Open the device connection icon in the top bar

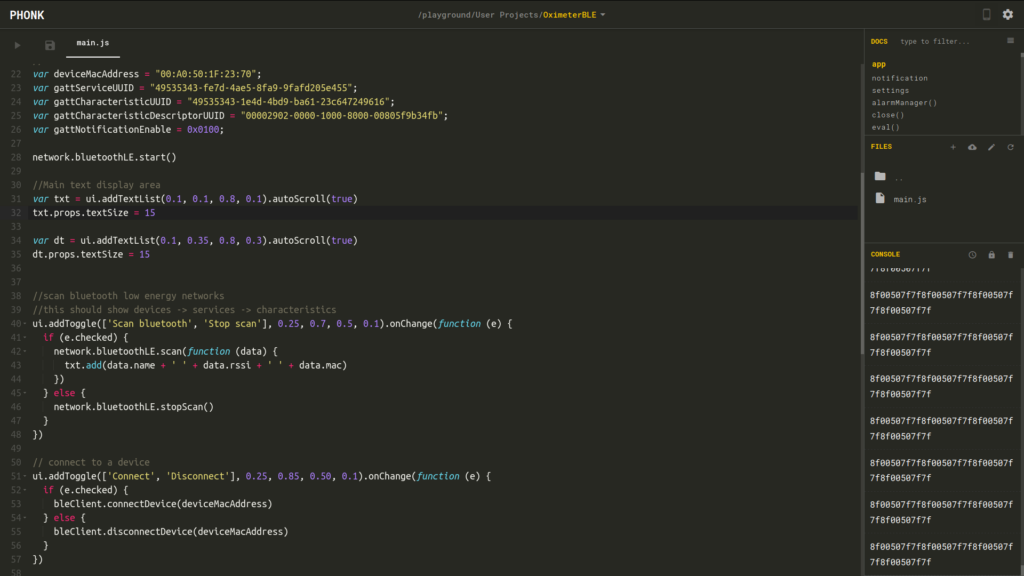click(x=987, y=14)
